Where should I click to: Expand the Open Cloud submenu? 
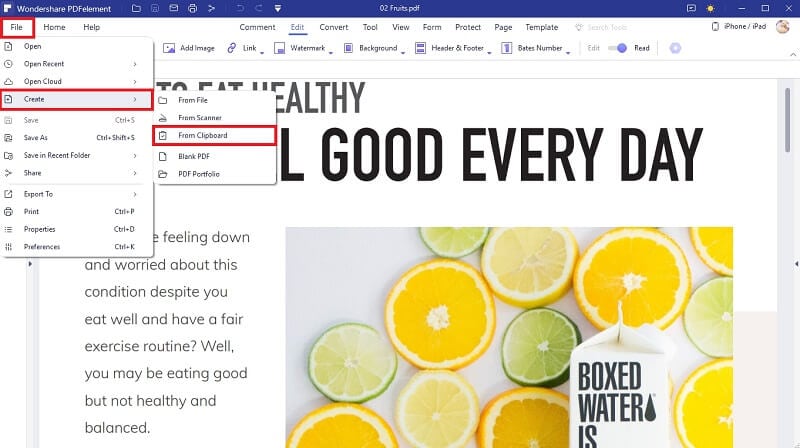(x=77, y=81)
